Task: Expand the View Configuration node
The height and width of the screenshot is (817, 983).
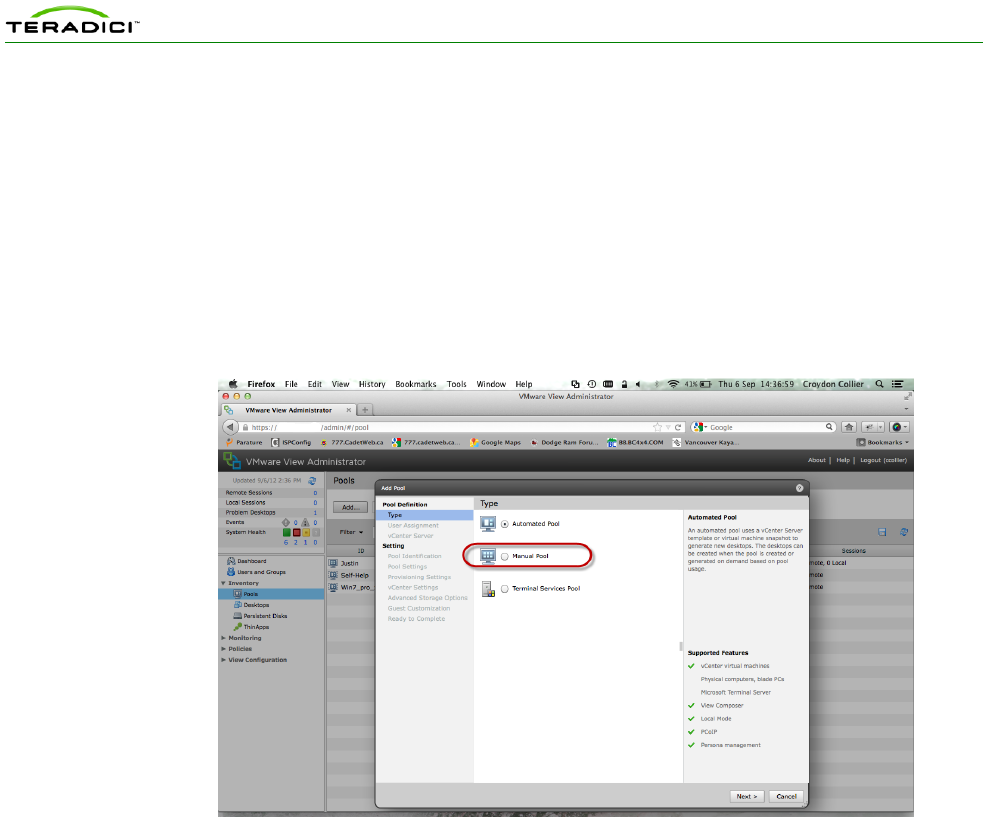Action: click(x=223, y=660)
